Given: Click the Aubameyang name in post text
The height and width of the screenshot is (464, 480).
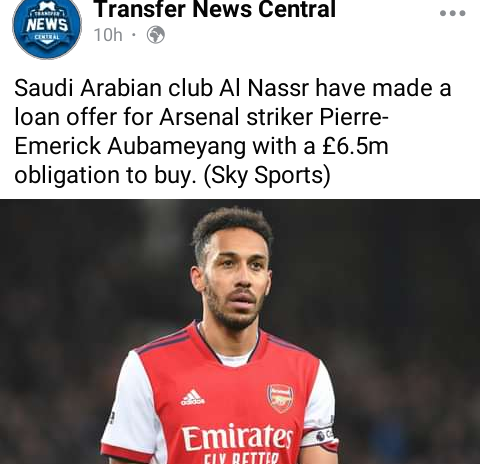Looking at the screenshot, I should tap(177, 147).
